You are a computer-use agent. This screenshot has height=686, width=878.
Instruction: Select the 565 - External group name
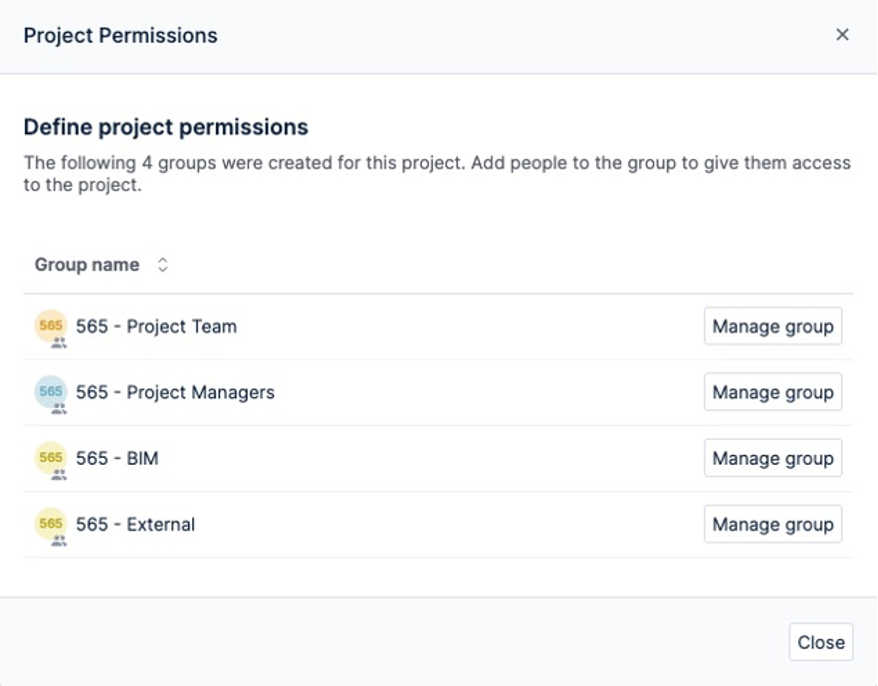[x=135, y=524]
